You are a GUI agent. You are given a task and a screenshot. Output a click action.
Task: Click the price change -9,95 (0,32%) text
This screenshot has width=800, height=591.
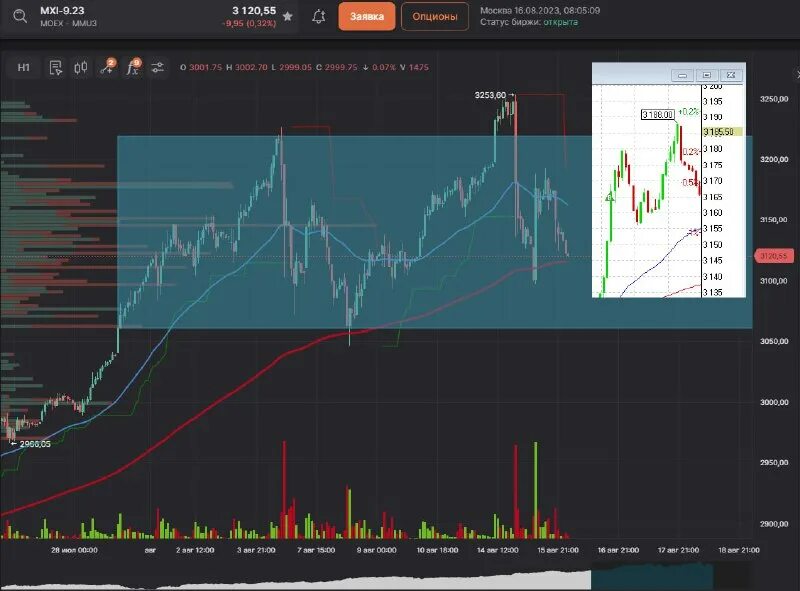click(x=249, y=23)
